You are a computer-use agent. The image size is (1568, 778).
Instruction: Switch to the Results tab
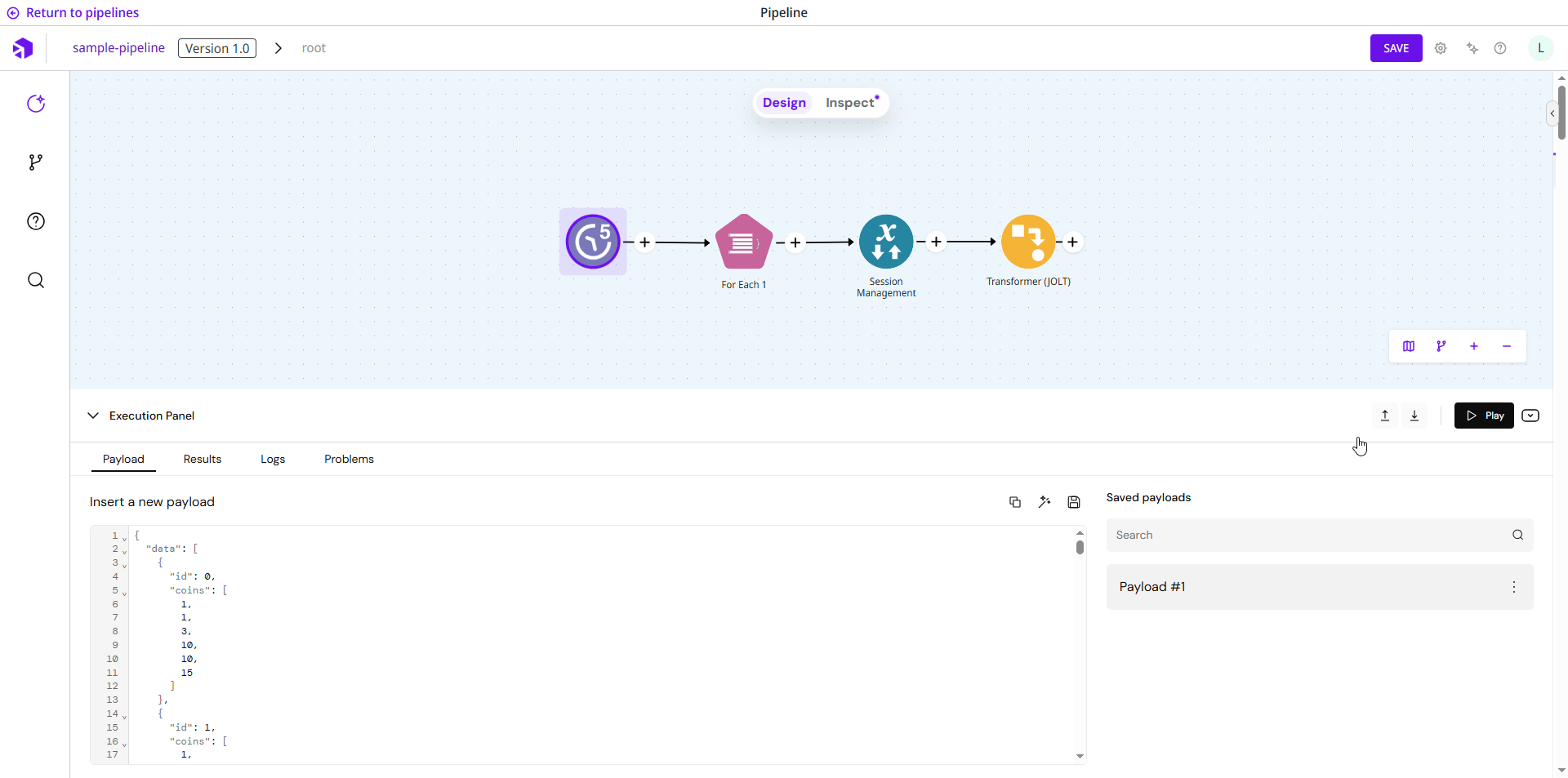203,459
